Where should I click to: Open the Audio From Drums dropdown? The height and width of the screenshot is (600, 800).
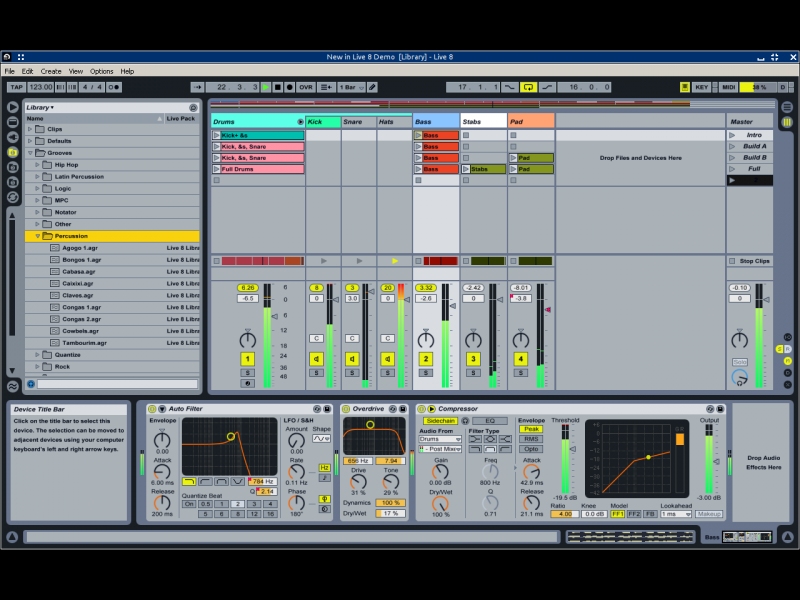(440, 439)
